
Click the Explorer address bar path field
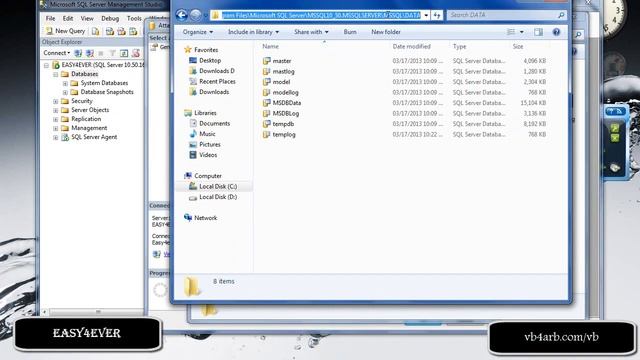click(x=320, y=16)
